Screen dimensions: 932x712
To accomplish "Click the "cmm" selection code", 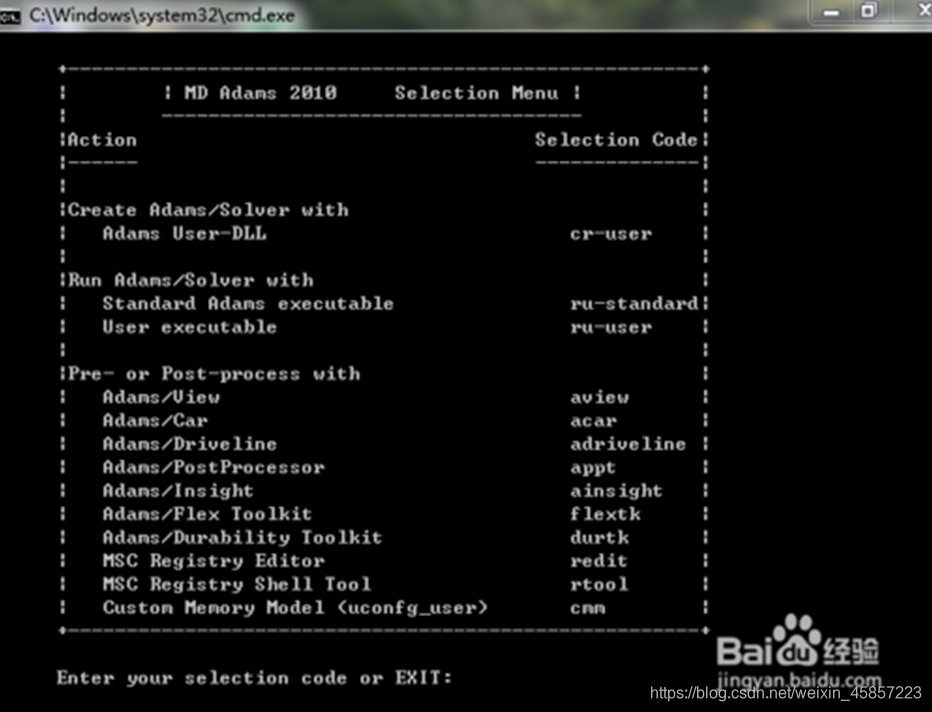I will [587, 608].
